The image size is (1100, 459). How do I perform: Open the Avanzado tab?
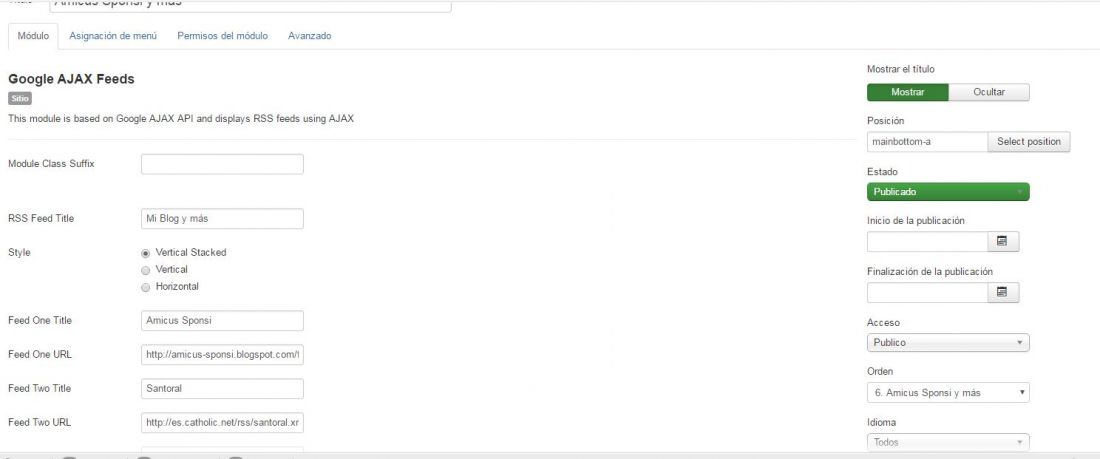[x=309, y=36]
